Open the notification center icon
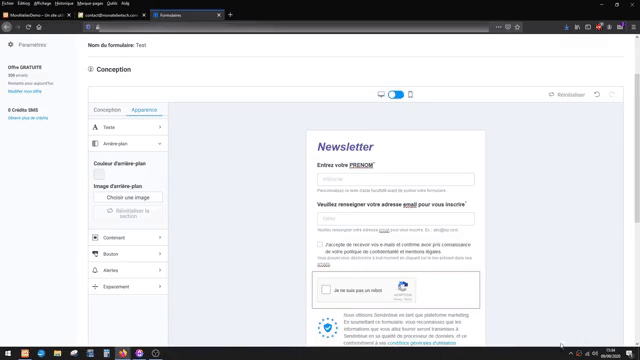 pyautogui.click(x=629, y=353)
